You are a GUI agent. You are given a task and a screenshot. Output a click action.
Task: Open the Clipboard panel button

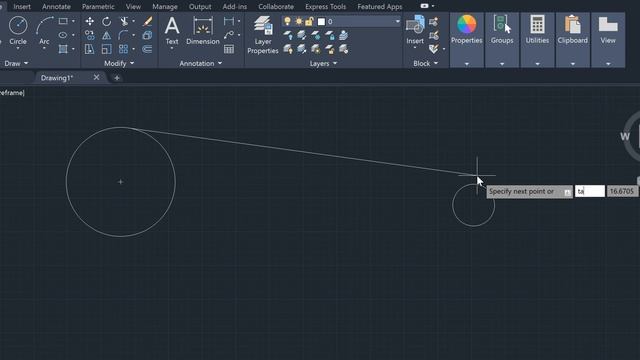click(573, 40)
